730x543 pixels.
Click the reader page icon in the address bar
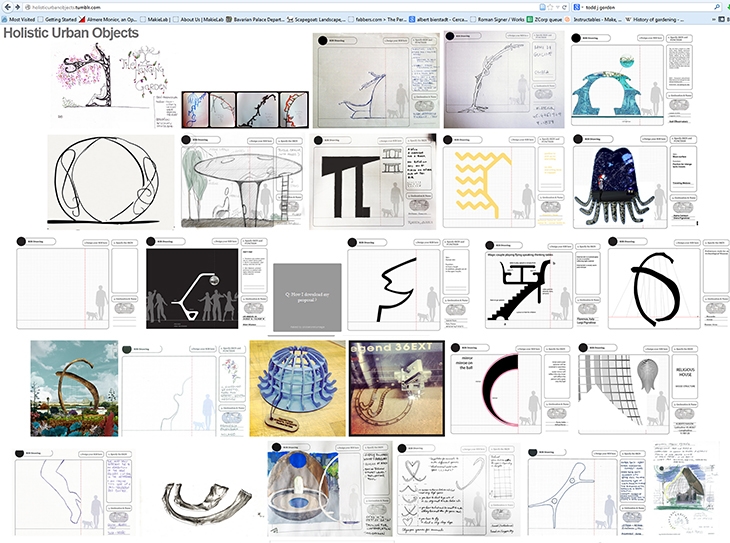pyautogui.click(x=542, y=7)
